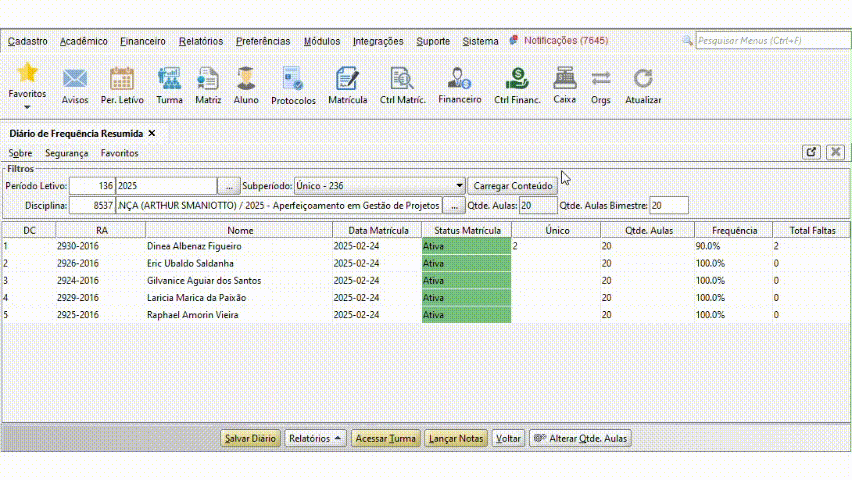The height and width of the screenshot is (480, 852).
Task: Click the Alterar Qtde. Aulas button
Action: click(x=580, y=438)
